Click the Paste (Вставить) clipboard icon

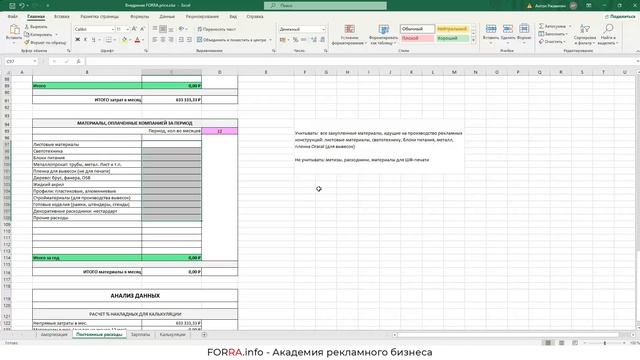point(14,30)
